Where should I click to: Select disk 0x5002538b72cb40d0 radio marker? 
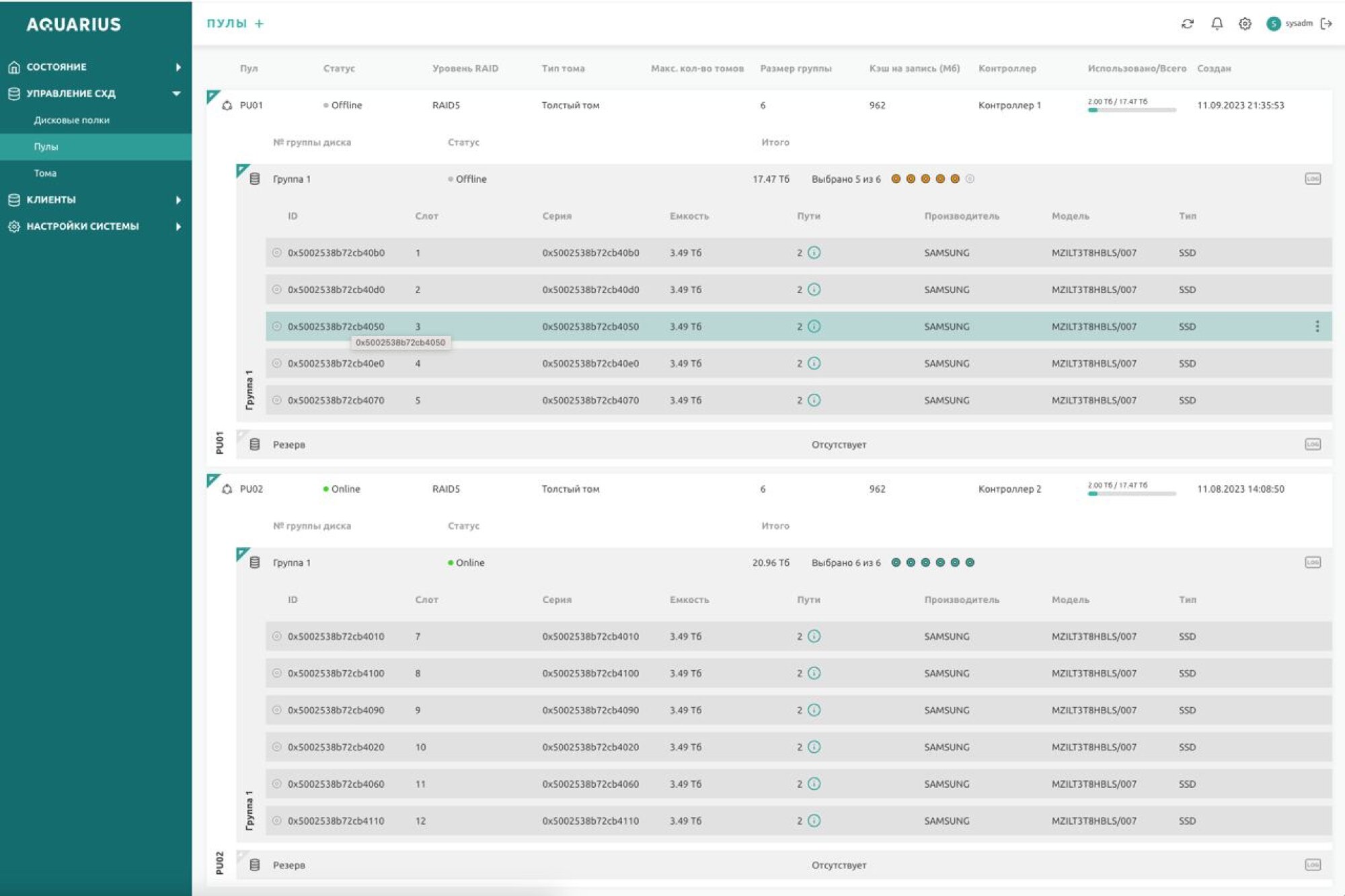click(276, 290)
